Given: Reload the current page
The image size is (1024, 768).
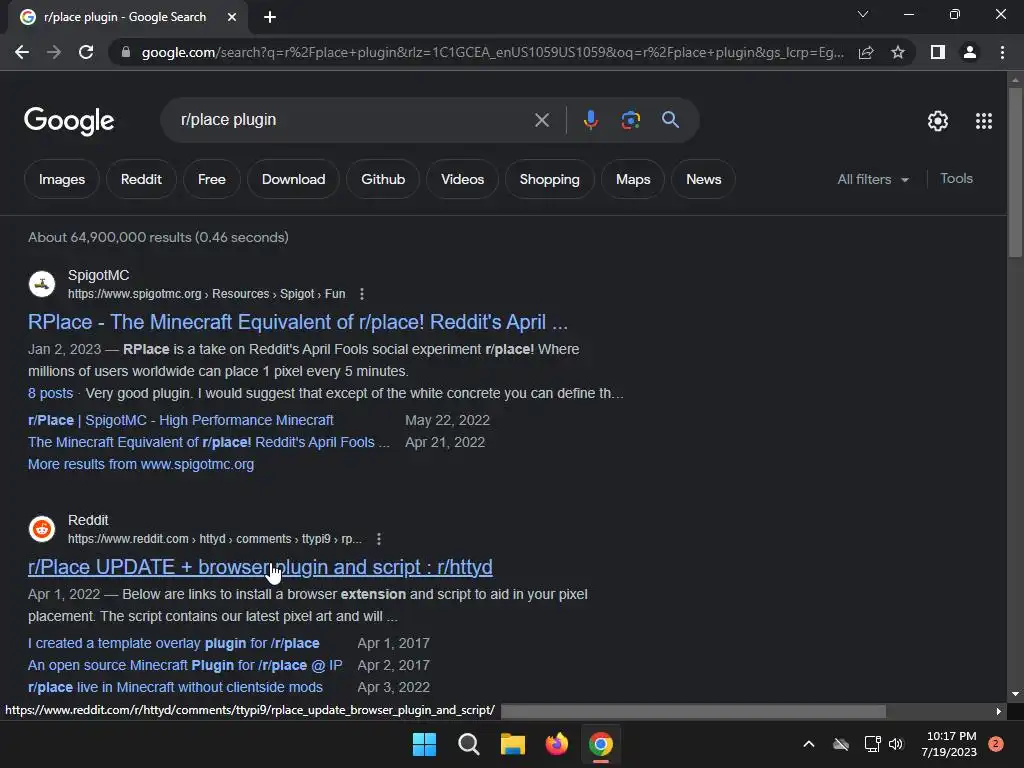Looking at the screenshot, I should (86, 52).
